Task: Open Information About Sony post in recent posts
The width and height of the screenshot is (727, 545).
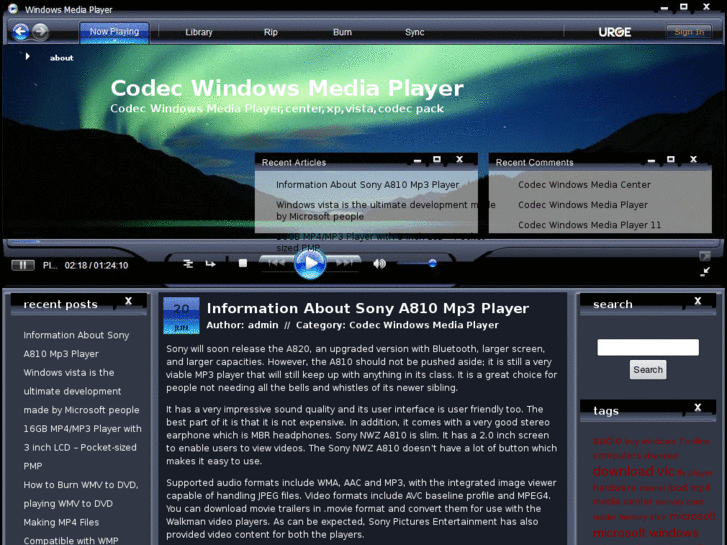Action: click(76, 344)
